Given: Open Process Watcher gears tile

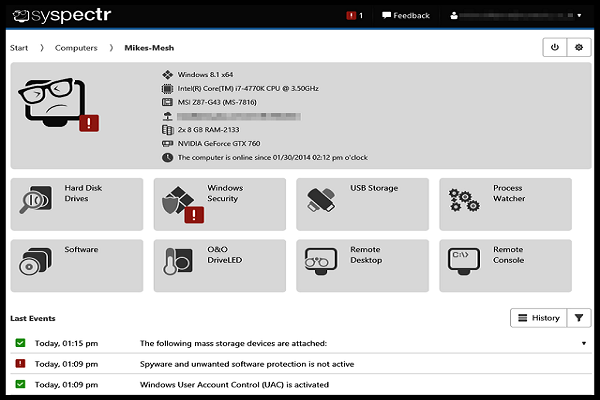Looking at the screenshot, I should tap(505, 204).
